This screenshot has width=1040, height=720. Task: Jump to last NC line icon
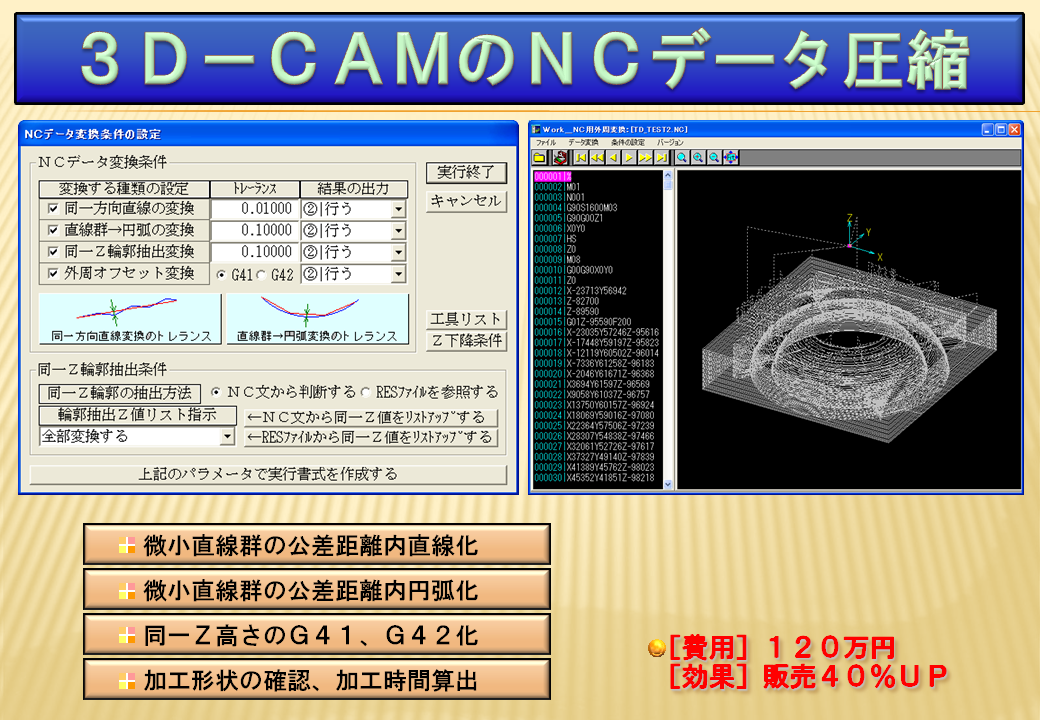pos(661,157)
